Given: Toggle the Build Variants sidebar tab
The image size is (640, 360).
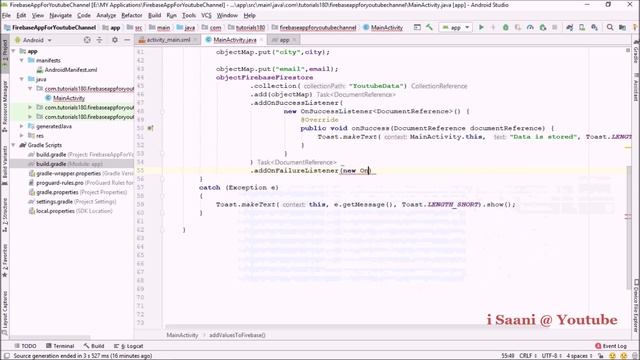Looking at the screenshot, I should pyautogui.click(x=5, y=165).
